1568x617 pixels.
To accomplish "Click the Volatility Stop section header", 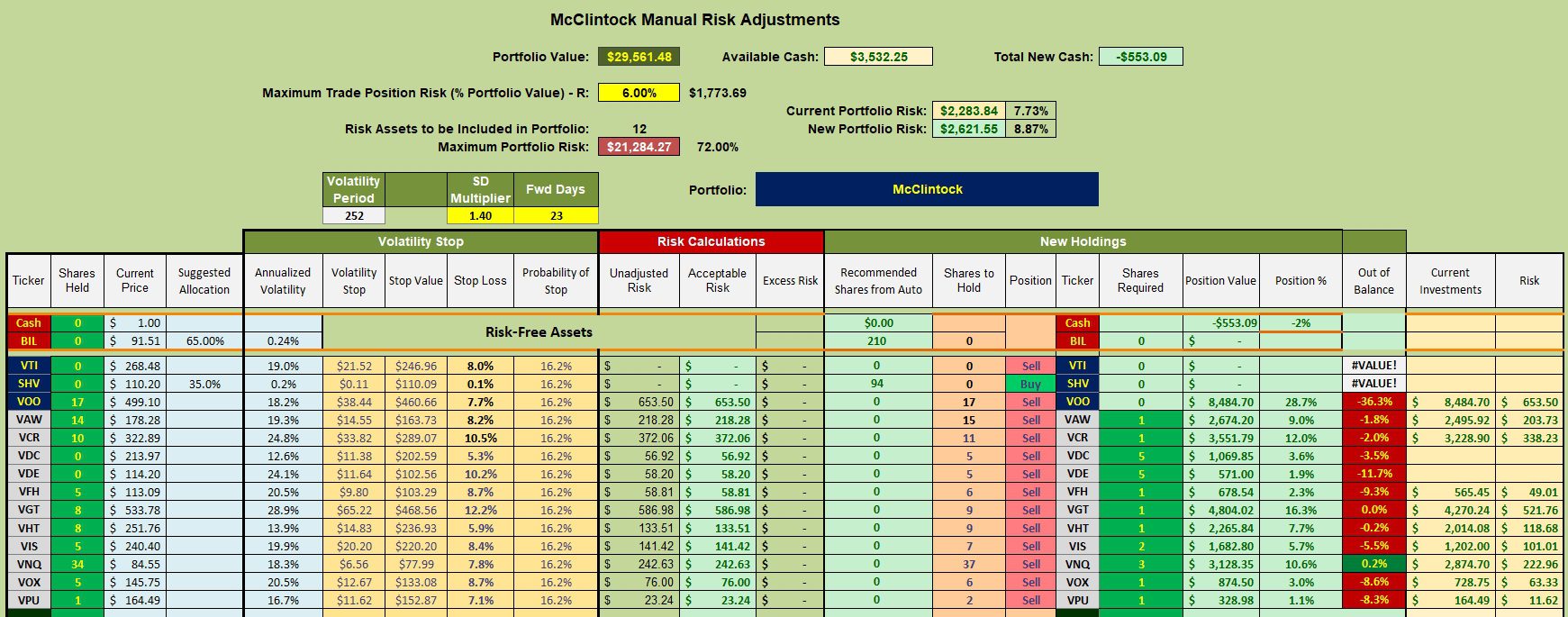I will (x=421, y=241).
